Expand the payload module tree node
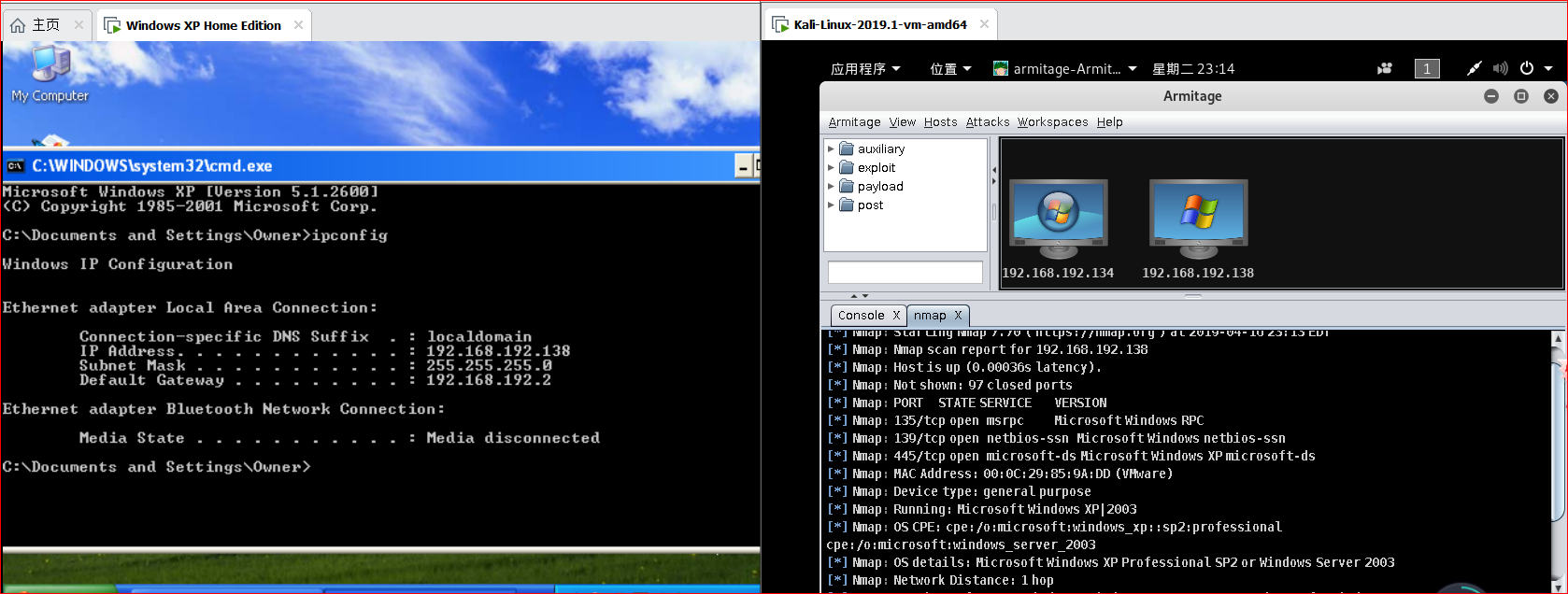 click(x=831, y=186)
